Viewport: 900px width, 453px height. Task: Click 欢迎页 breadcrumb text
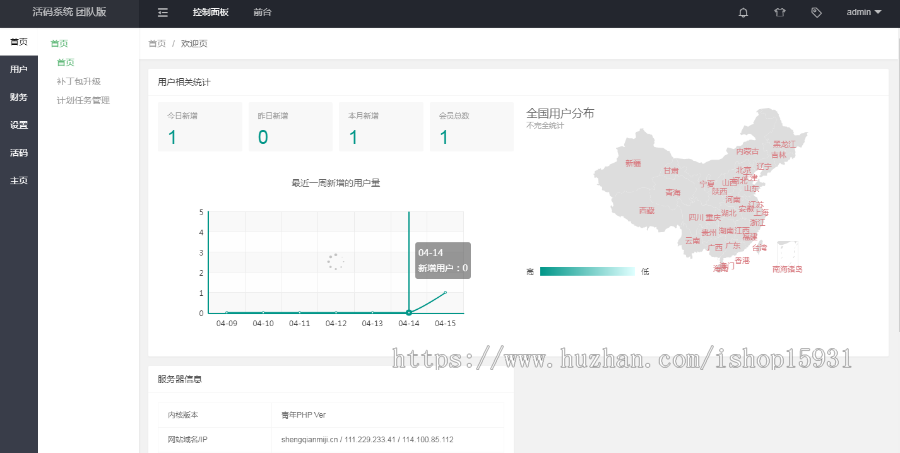coord(194,44)
